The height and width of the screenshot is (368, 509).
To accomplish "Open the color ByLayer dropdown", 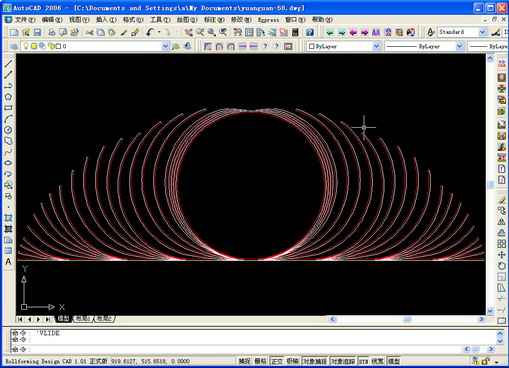I will [x=376, y=46].
